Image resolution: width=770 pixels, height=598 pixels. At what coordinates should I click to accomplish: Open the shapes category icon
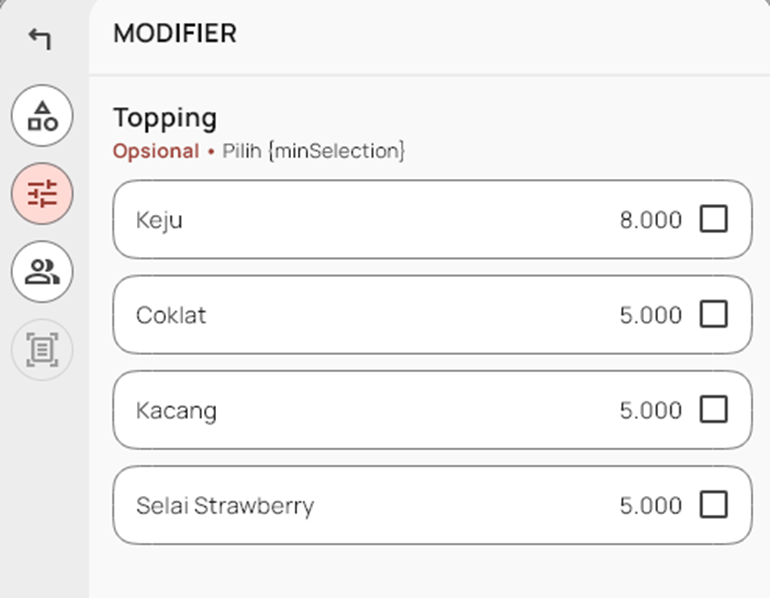click(42, 116)
